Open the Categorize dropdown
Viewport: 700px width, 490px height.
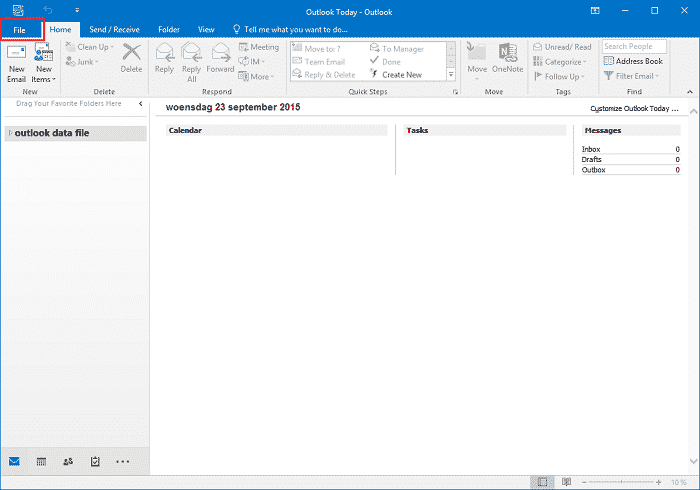pyautogui.click(x=560, y=62)
